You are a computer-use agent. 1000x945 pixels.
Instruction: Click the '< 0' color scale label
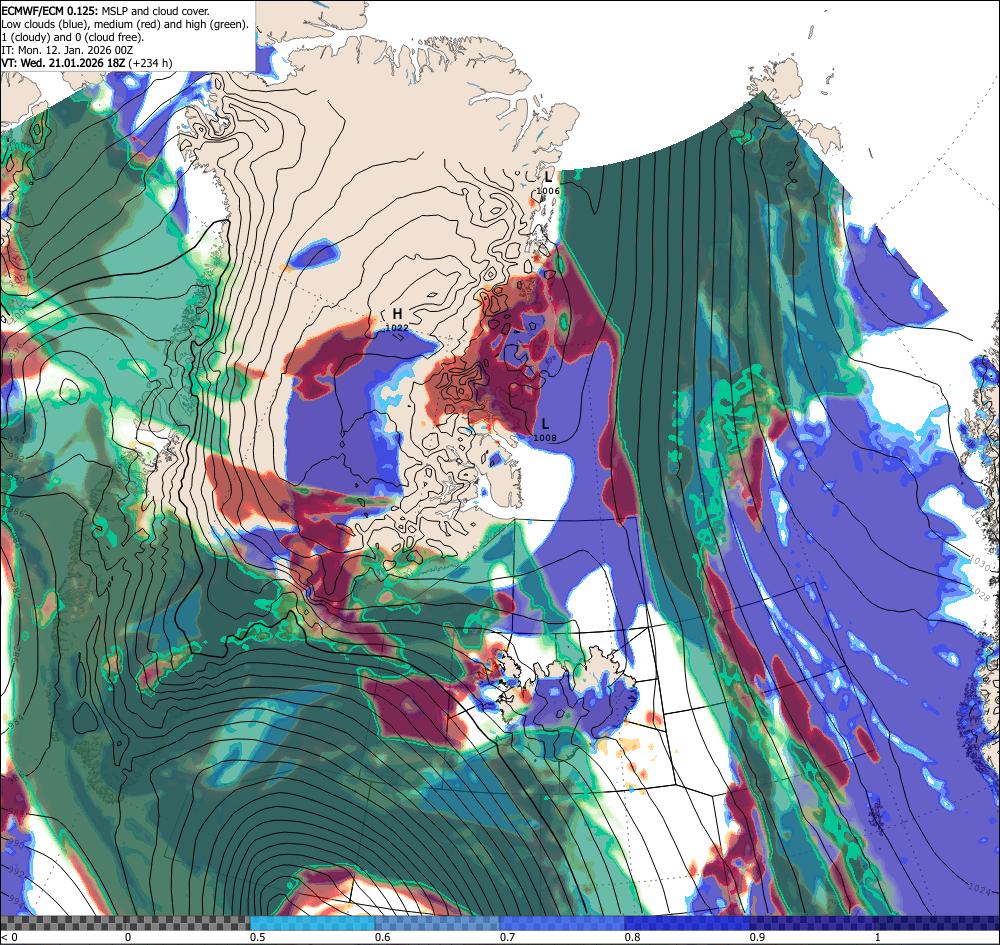point(8,937)
